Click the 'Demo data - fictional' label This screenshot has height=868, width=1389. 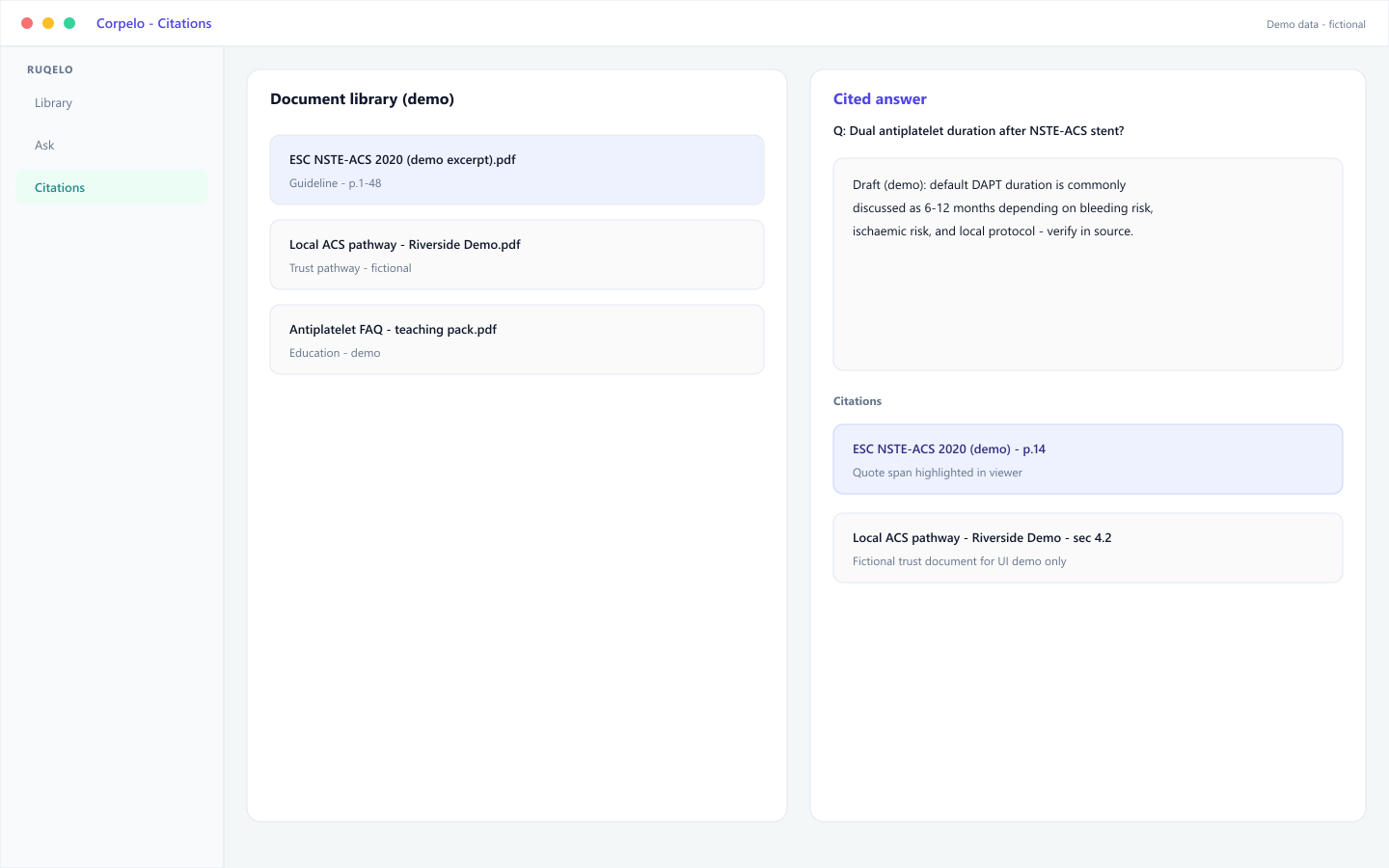(1316, 24)
